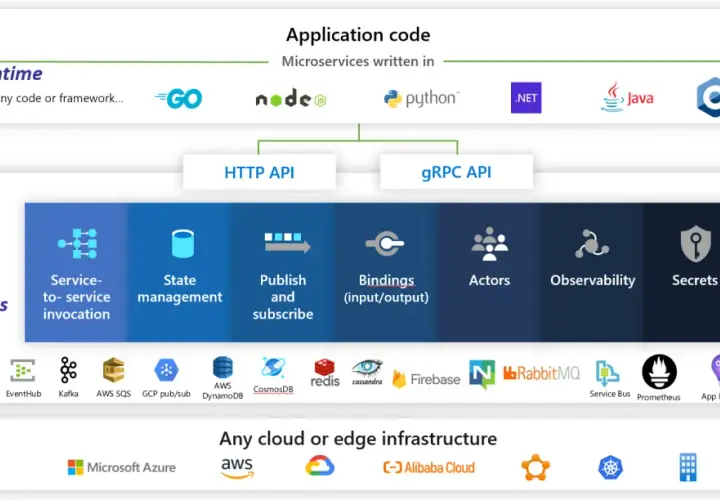Click the CosmosDB icon
Viewport: 720px width, 500px height.
273,368
